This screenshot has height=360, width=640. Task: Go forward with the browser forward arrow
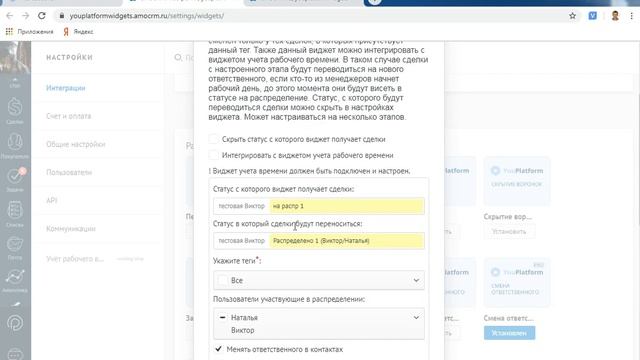tap(25, 16)
